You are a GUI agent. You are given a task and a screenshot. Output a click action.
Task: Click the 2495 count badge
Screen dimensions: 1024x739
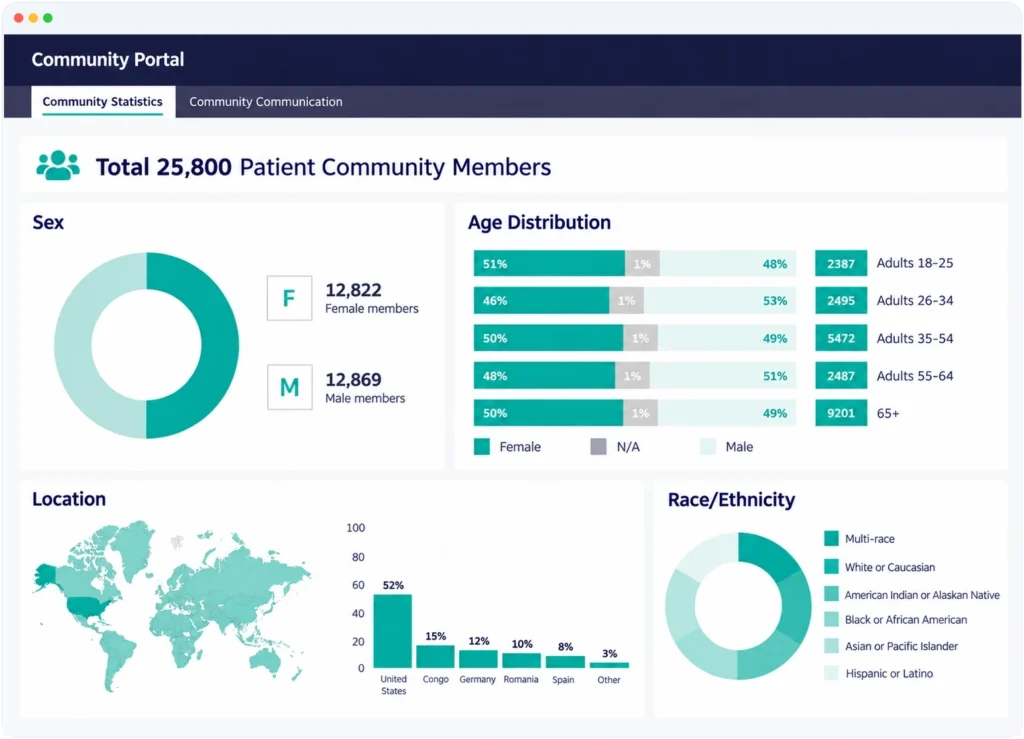tap(841, 301)
